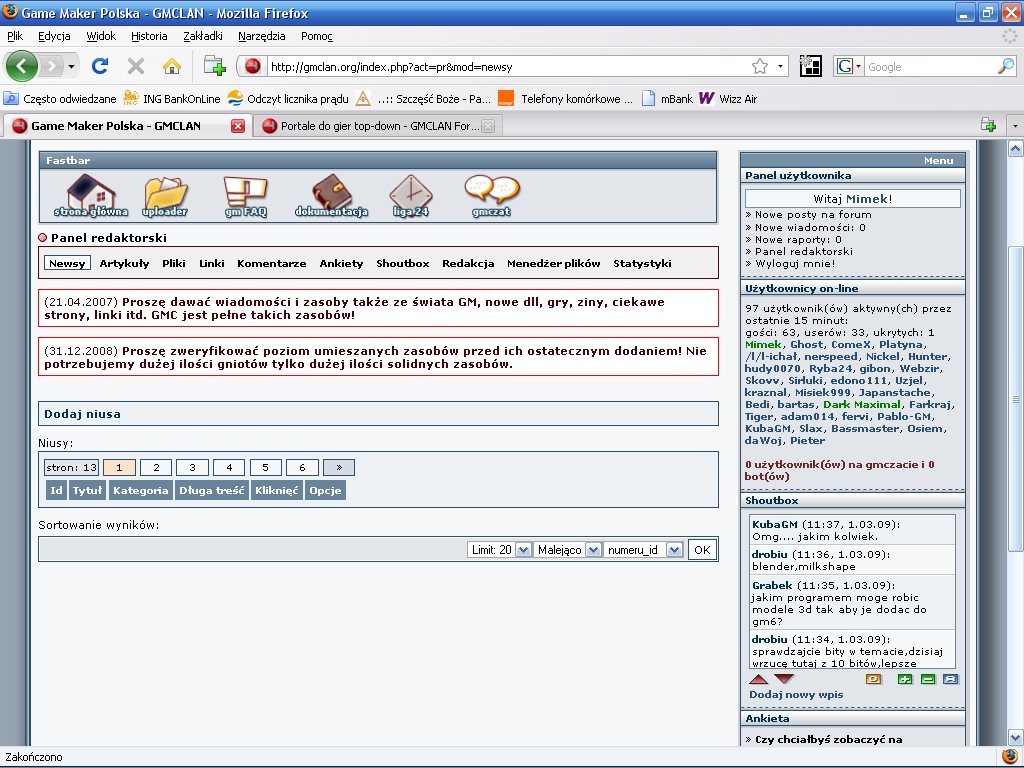Screen dimensions: 1024x768
Task: Open the Limit: 20 dropdown
Action: coord(500,550)
